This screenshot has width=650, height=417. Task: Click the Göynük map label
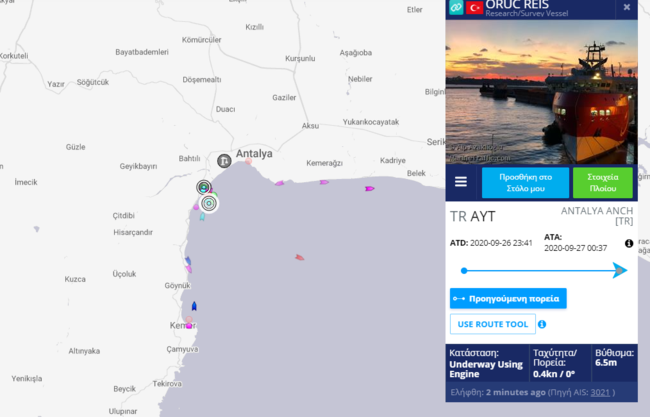point(177,286)
